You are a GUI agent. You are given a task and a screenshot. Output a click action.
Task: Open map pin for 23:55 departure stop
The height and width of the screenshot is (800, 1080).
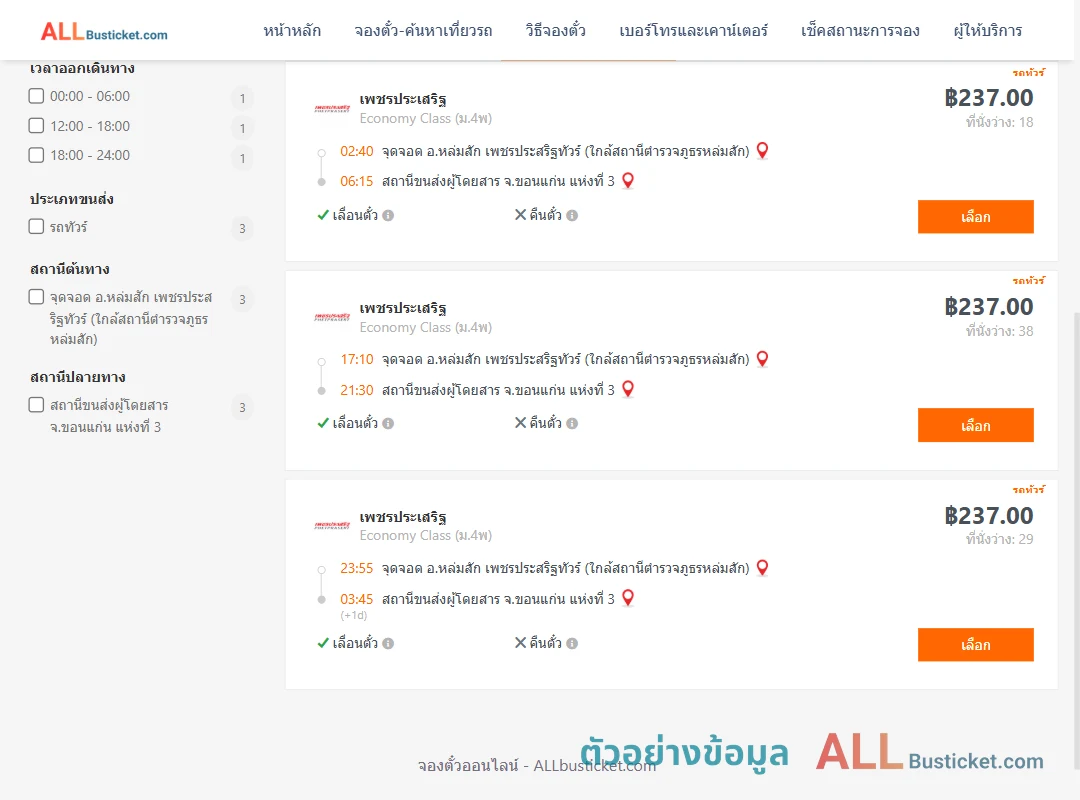[762, 568]
